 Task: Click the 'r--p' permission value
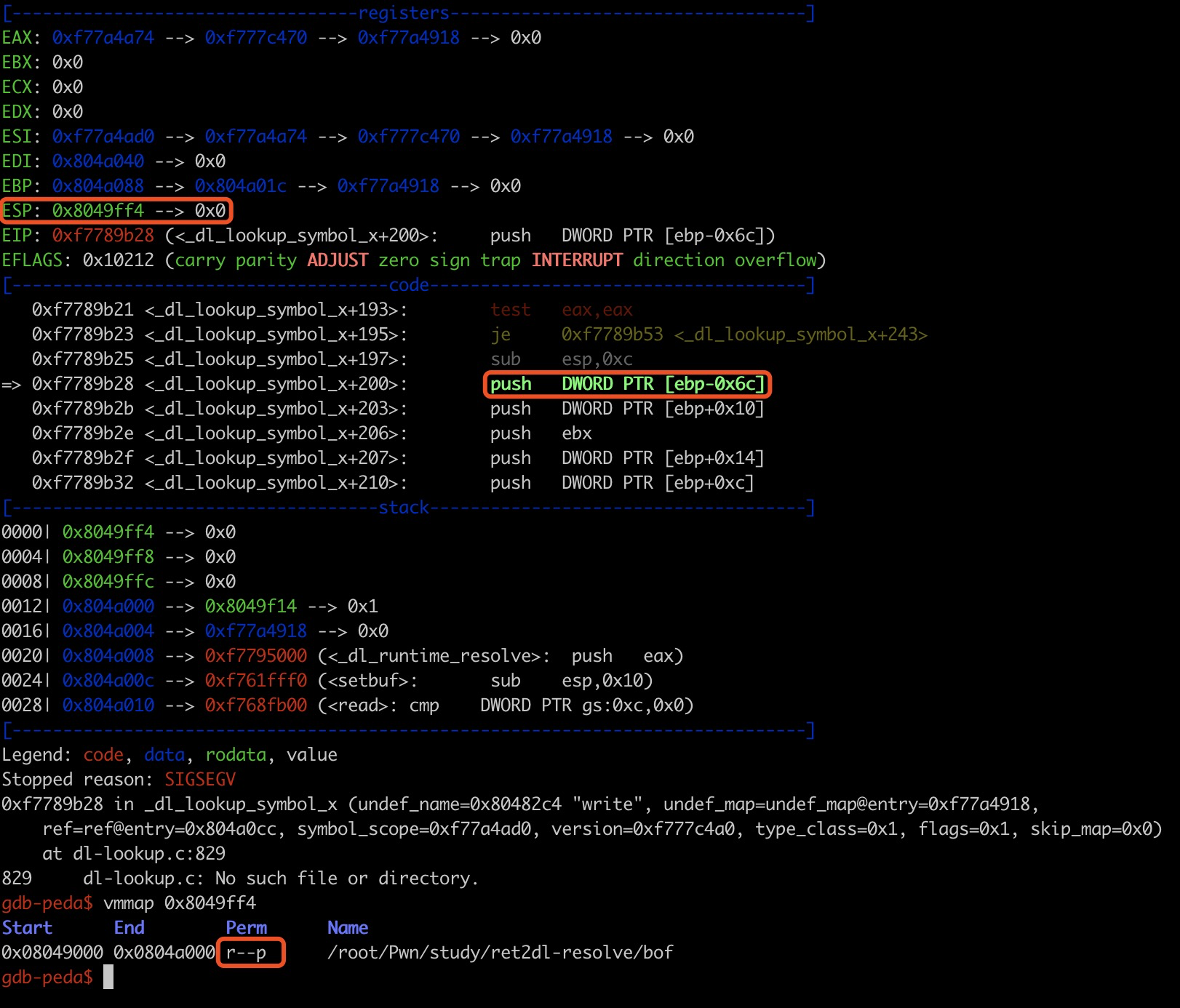click(x=246, y=953)
